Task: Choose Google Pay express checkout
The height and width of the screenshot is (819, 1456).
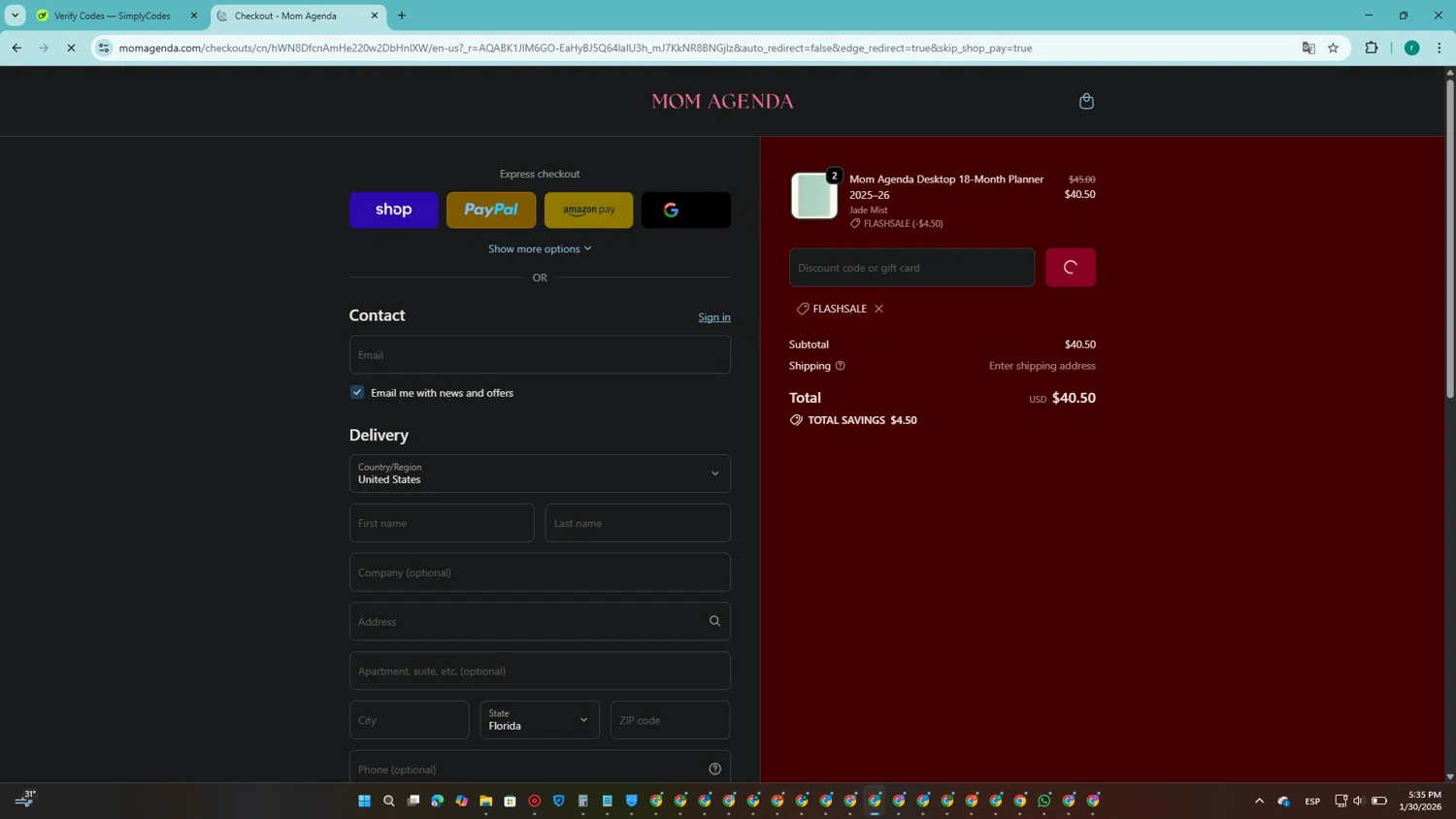Action: click(x=686, y=210)
